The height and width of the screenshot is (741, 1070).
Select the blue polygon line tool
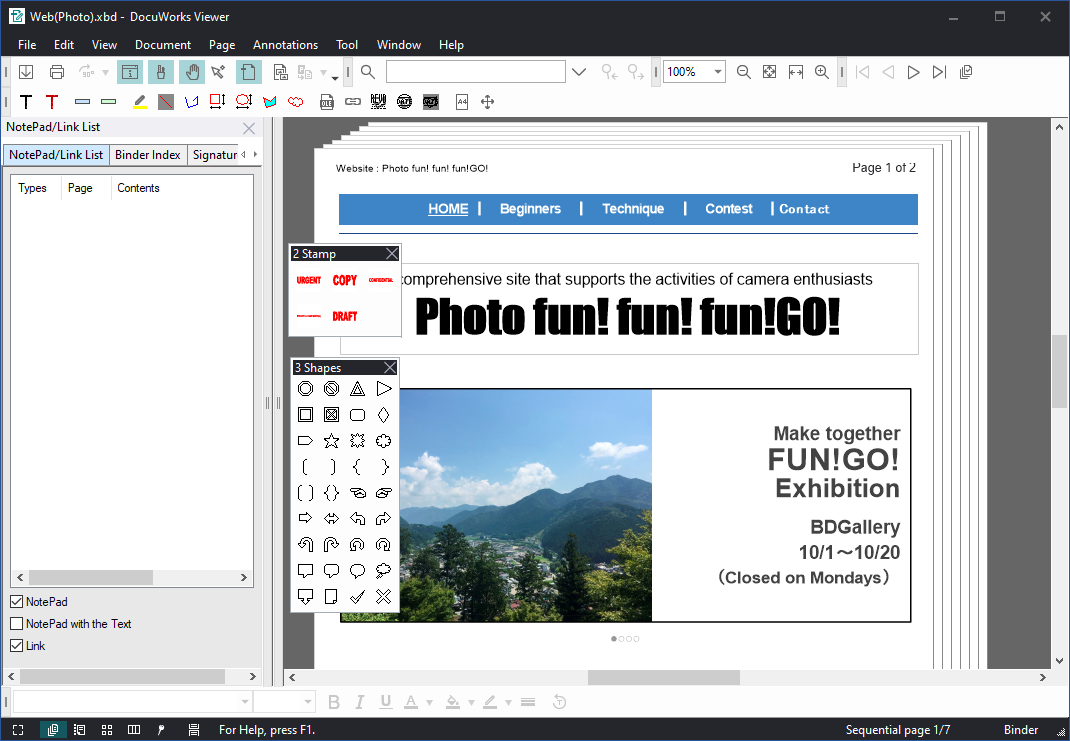192,102
